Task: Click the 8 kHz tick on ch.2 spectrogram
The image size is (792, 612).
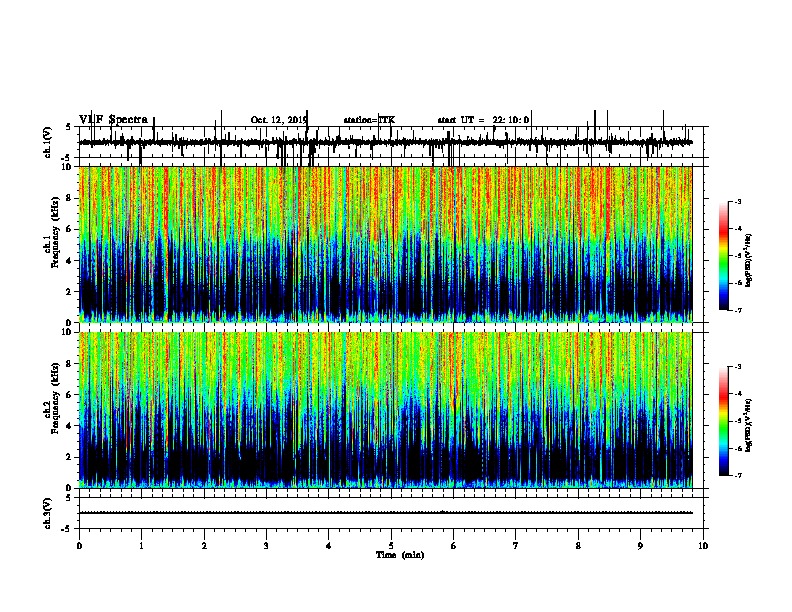Action: pos(70,364)
